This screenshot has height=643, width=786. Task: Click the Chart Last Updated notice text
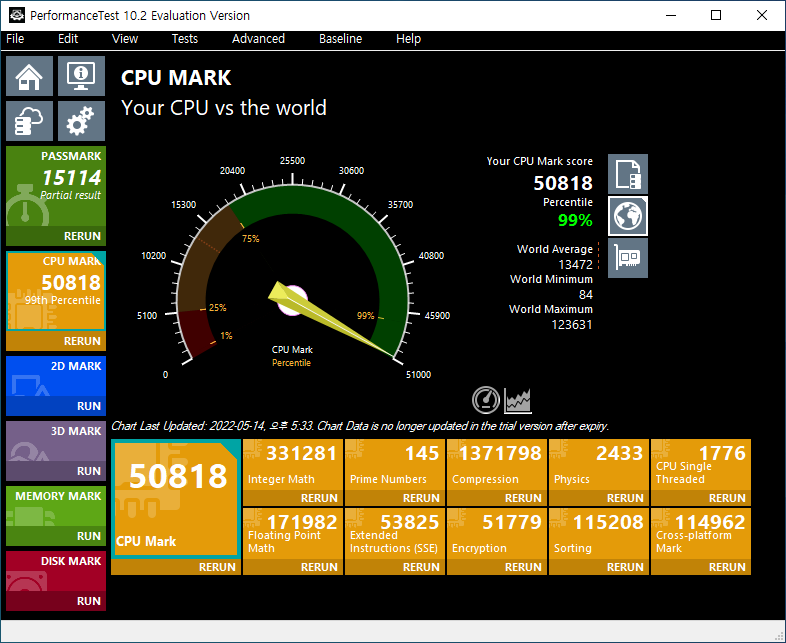click(360, 426)
